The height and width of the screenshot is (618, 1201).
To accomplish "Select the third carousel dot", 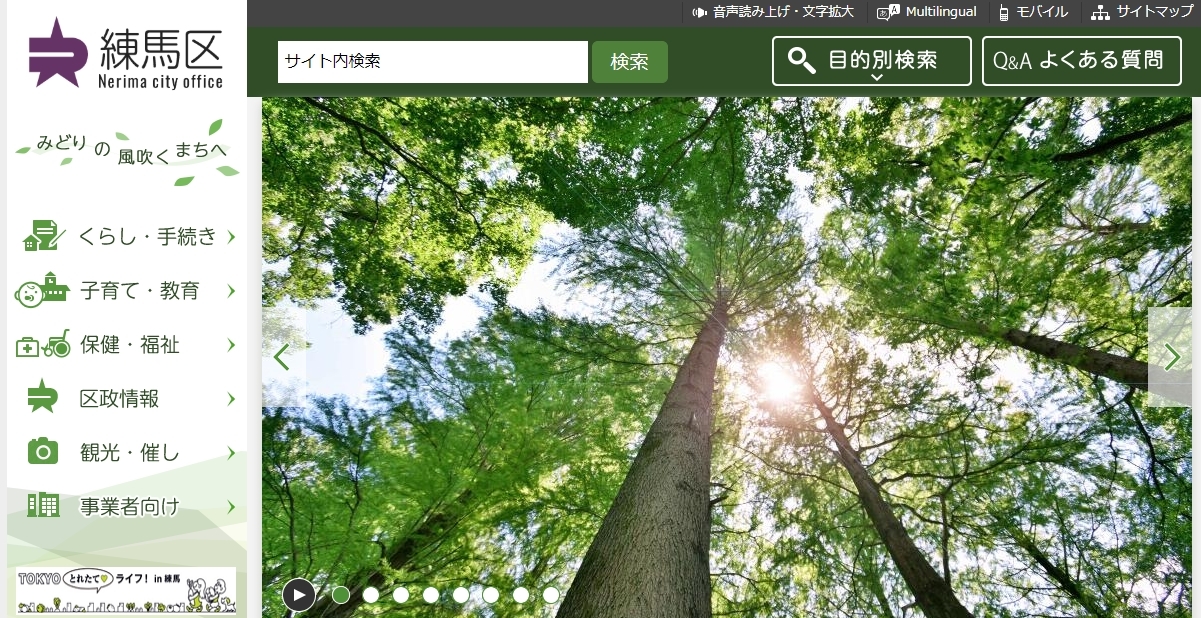I will point(401,595).
